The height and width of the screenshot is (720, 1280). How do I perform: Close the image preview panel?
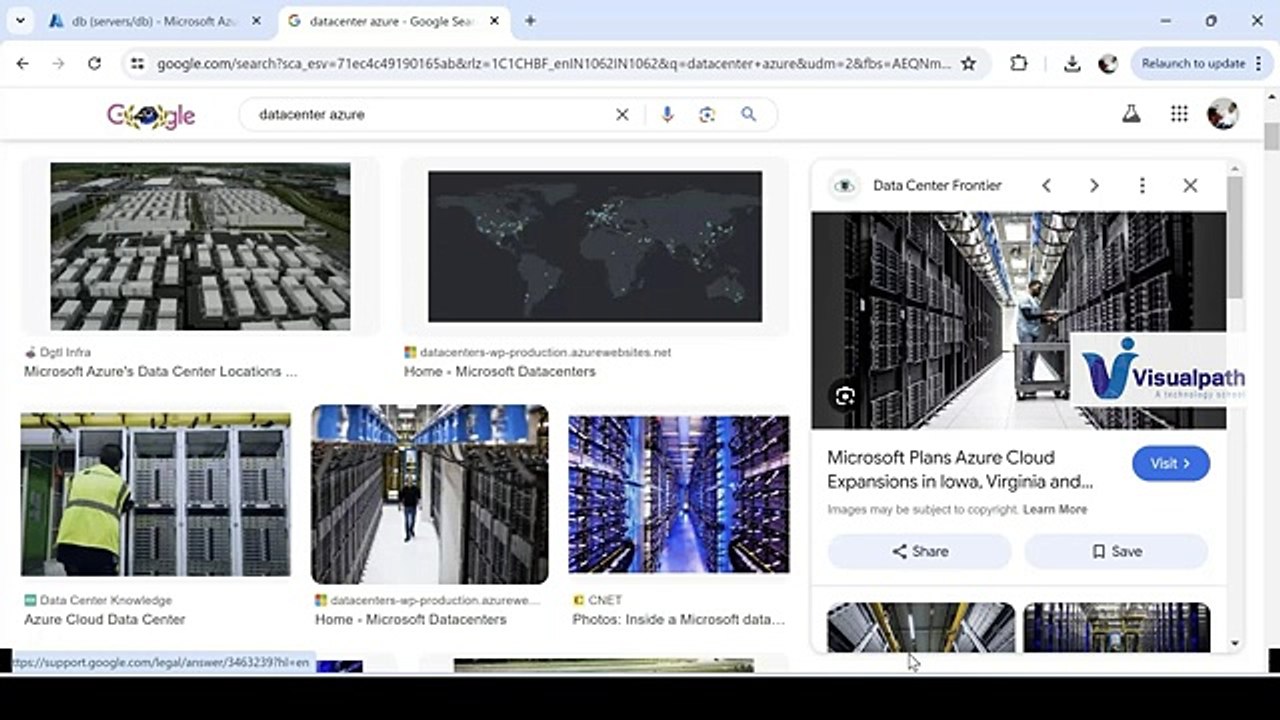pyautogui.click(x=1190, y=185)
